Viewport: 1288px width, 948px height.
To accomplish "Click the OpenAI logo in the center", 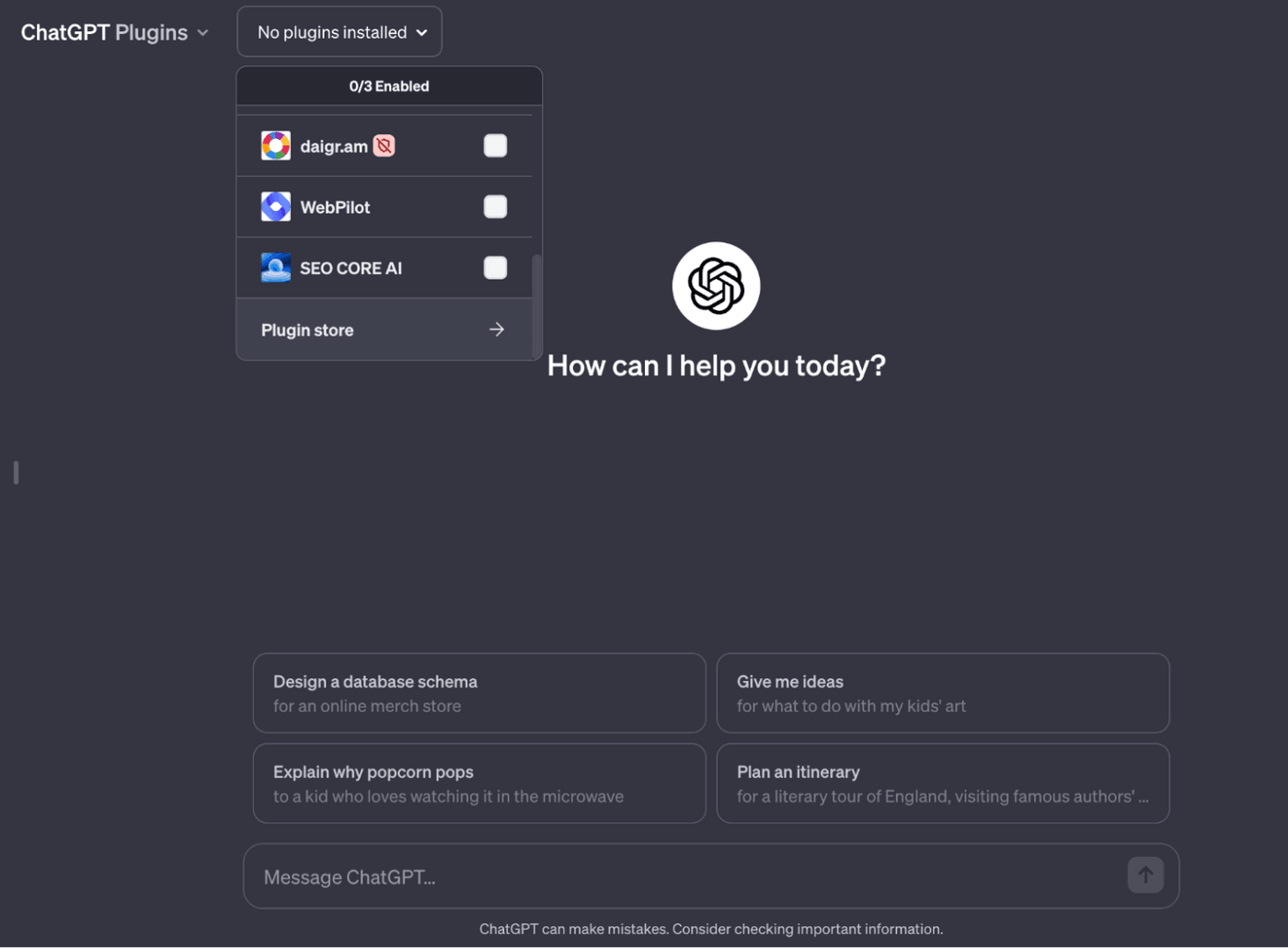I will pos(716,285).
